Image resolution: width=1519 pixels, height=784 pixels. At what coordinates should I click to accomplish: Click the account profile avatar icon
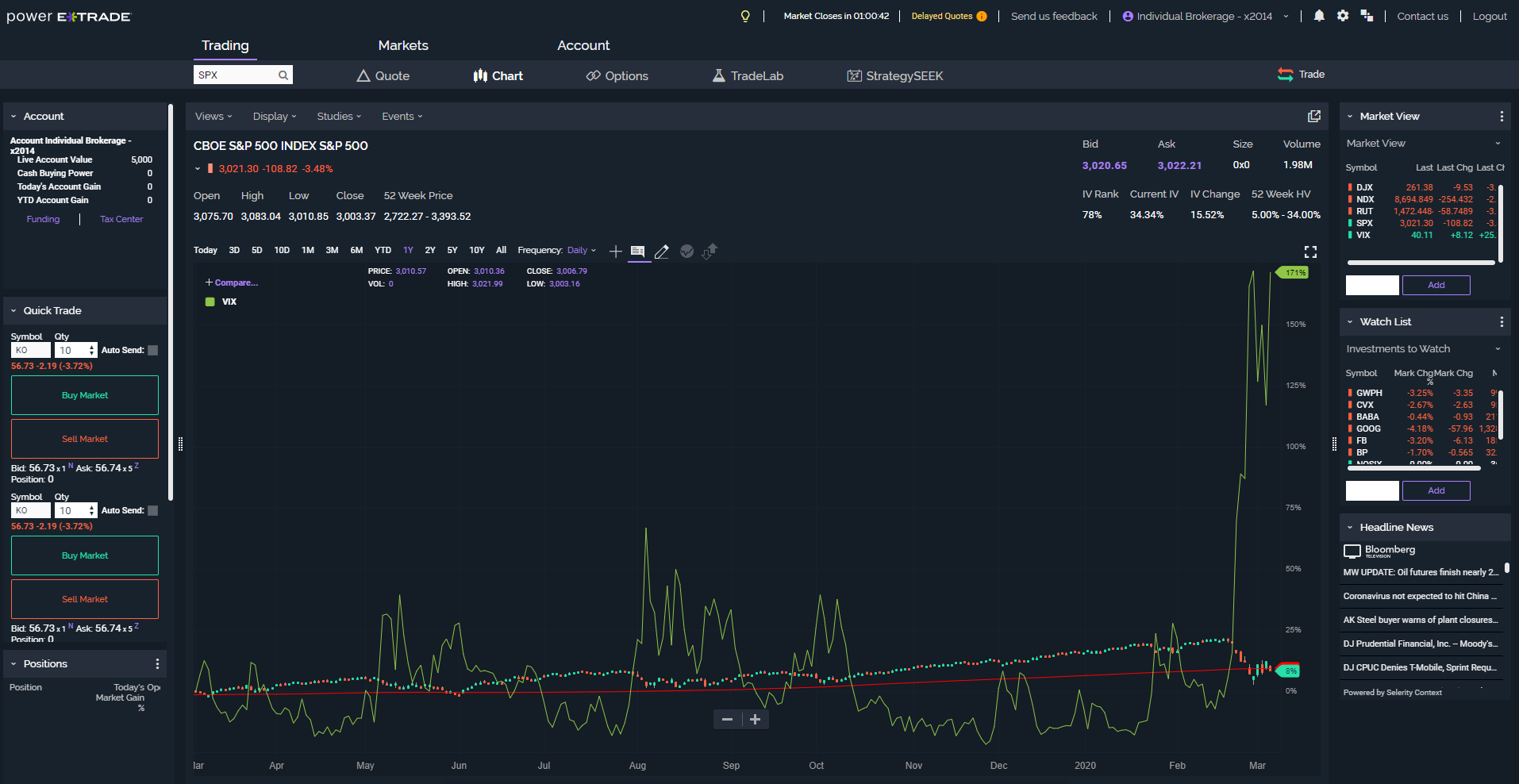tap(1128, 16)
